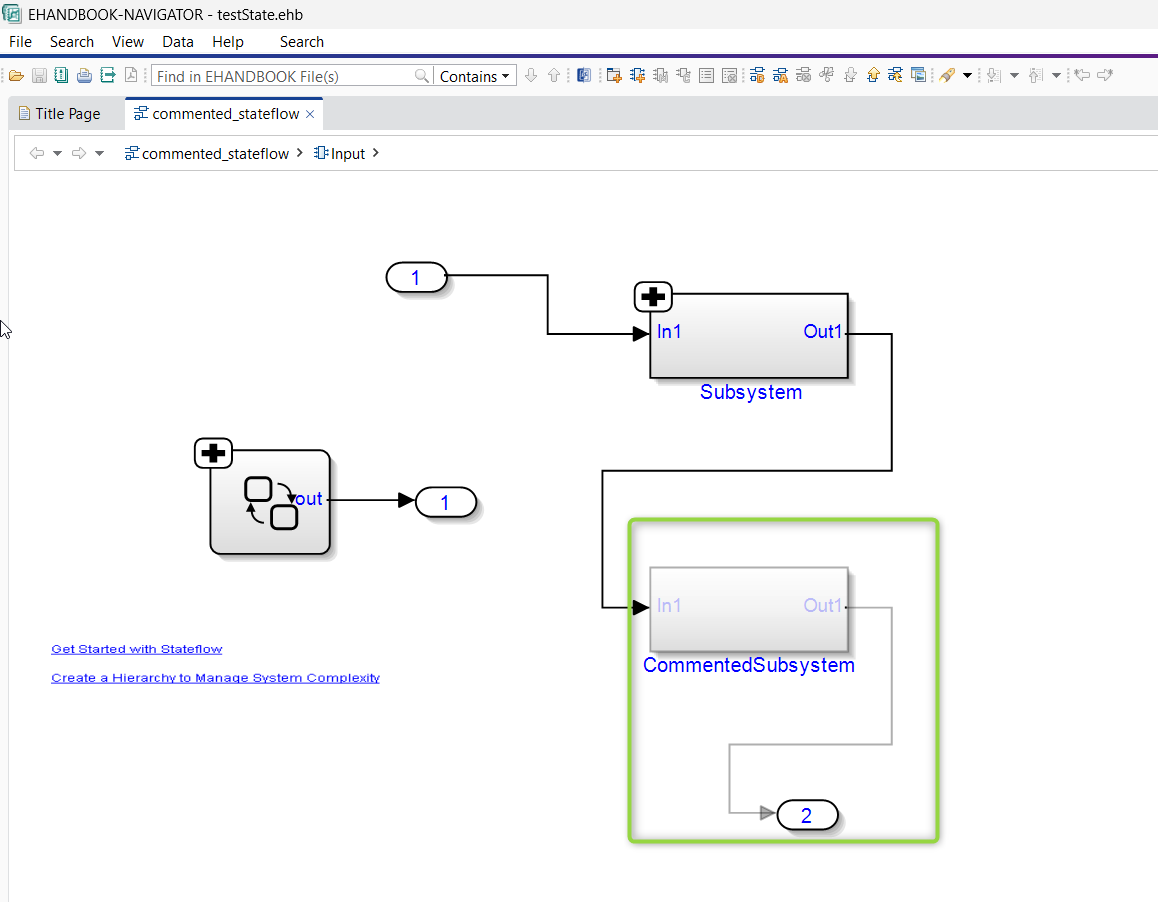Image resolution: width=1158 pixels, height=902 pixels.
Task: Click the magnifier icon in search field
Action: pyautogui.click(x=422, y=75)
